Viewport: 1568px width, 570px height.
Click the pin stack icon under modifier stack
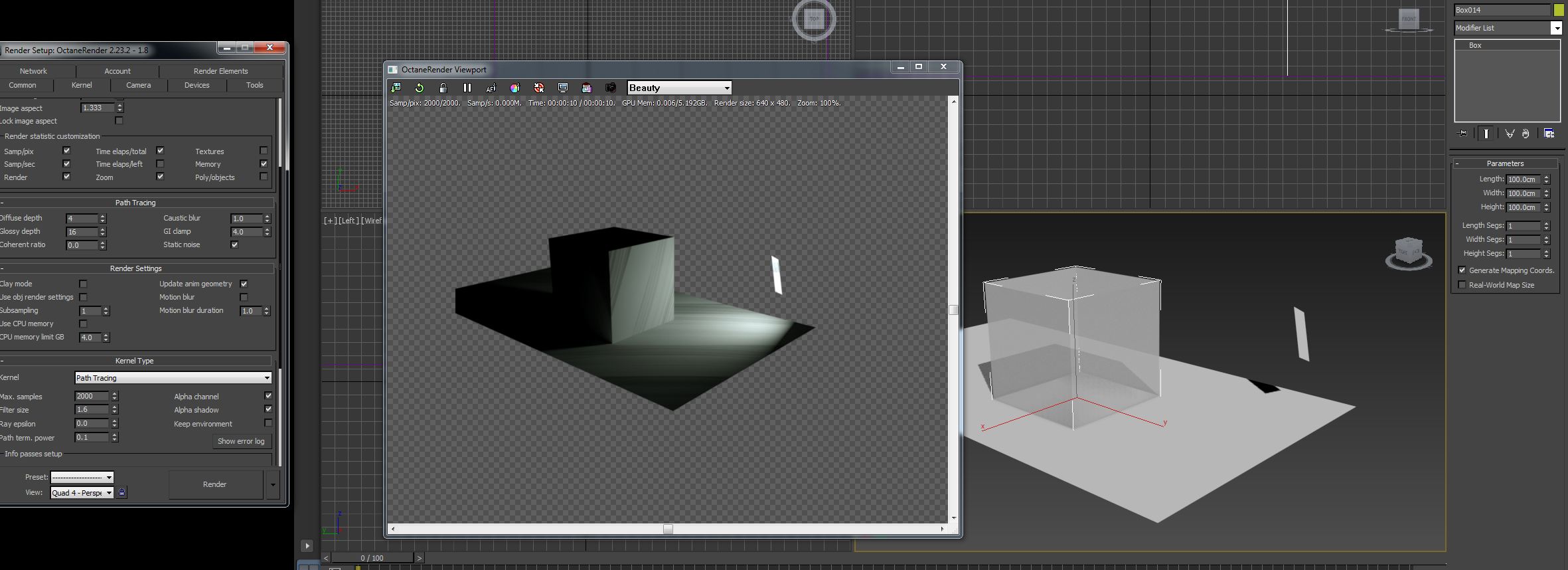click(x=1462, y=134)
